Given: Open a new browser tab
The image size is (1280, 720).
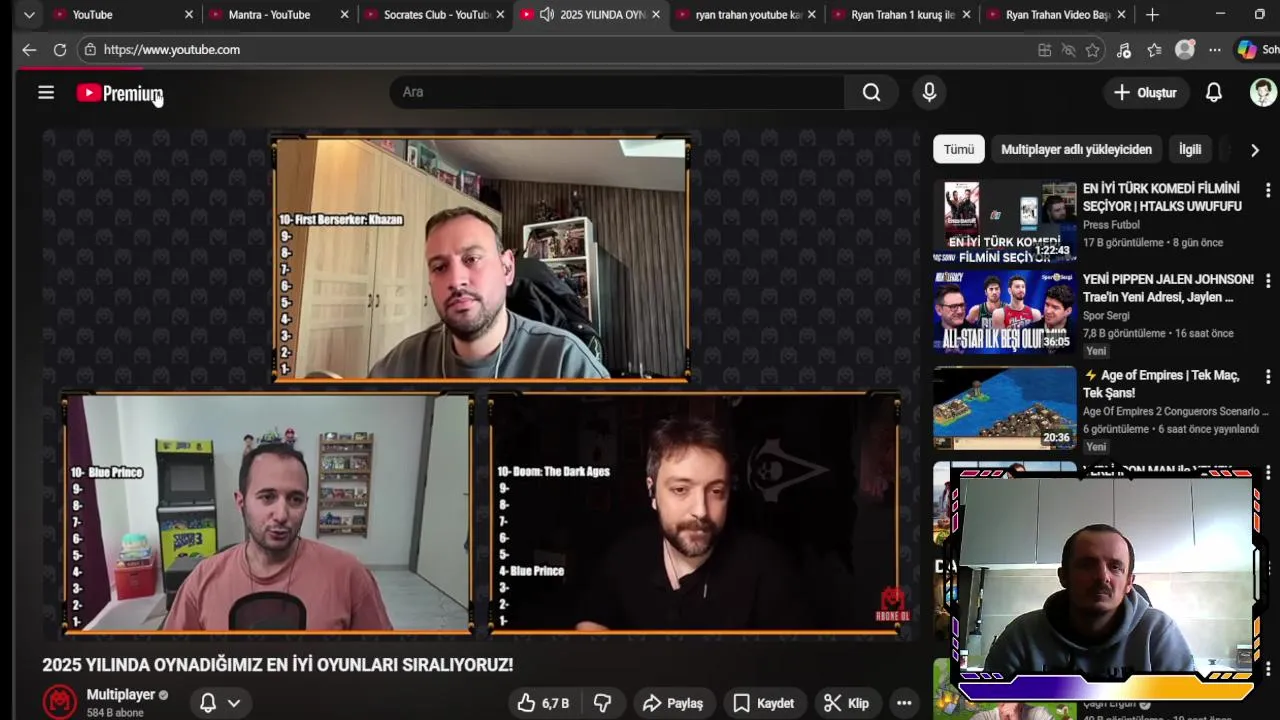Looking at the screenshot, I should 1152,15.
